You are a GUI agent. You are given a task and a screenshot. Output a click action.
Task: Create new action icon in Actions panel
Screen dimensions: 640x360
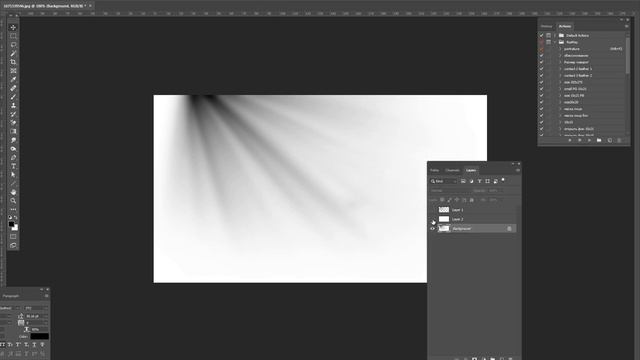(609, 140)
